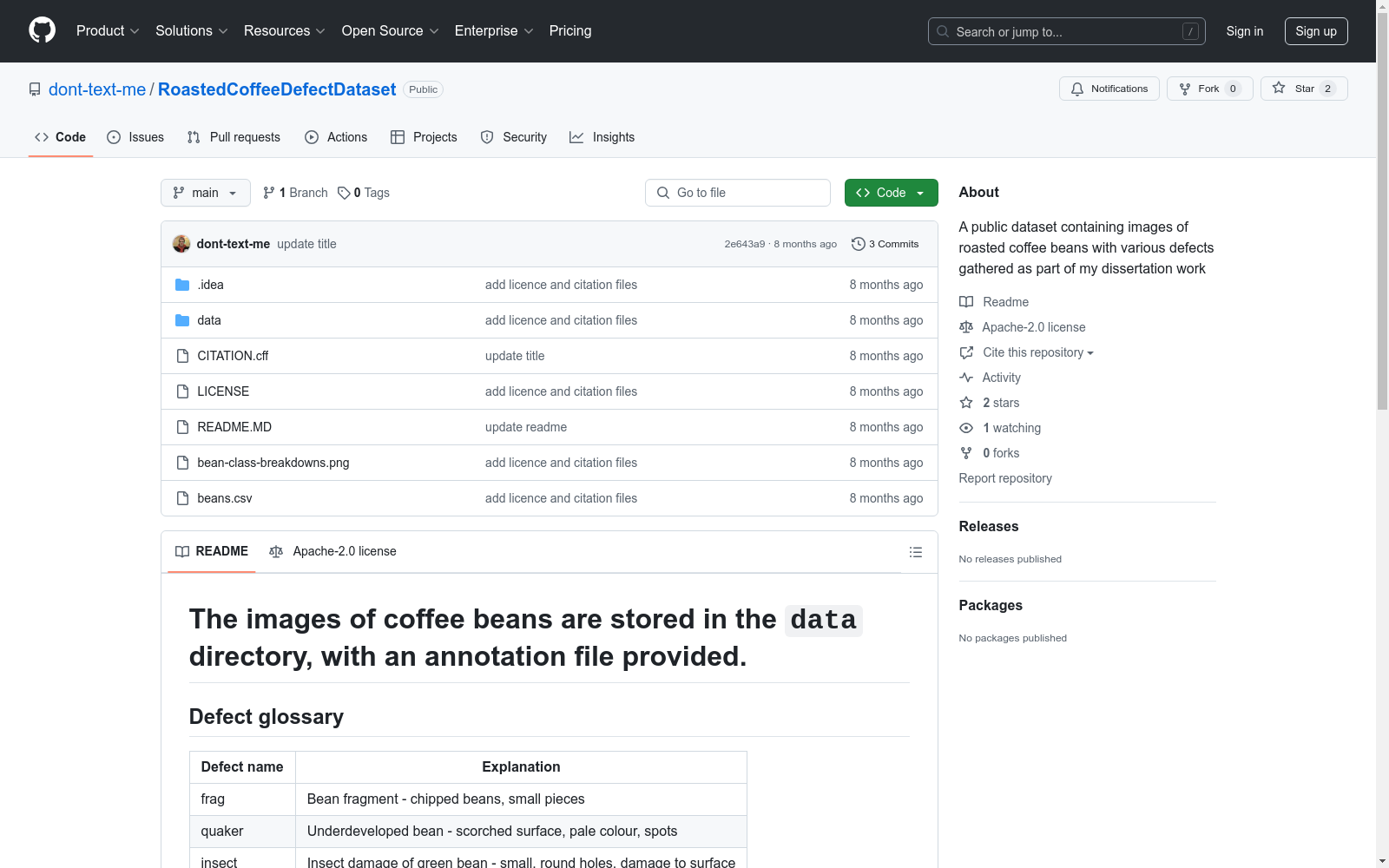Select the Apache-2.0 license tab
Screen dimensions: 1389x868
click(332, 551)
